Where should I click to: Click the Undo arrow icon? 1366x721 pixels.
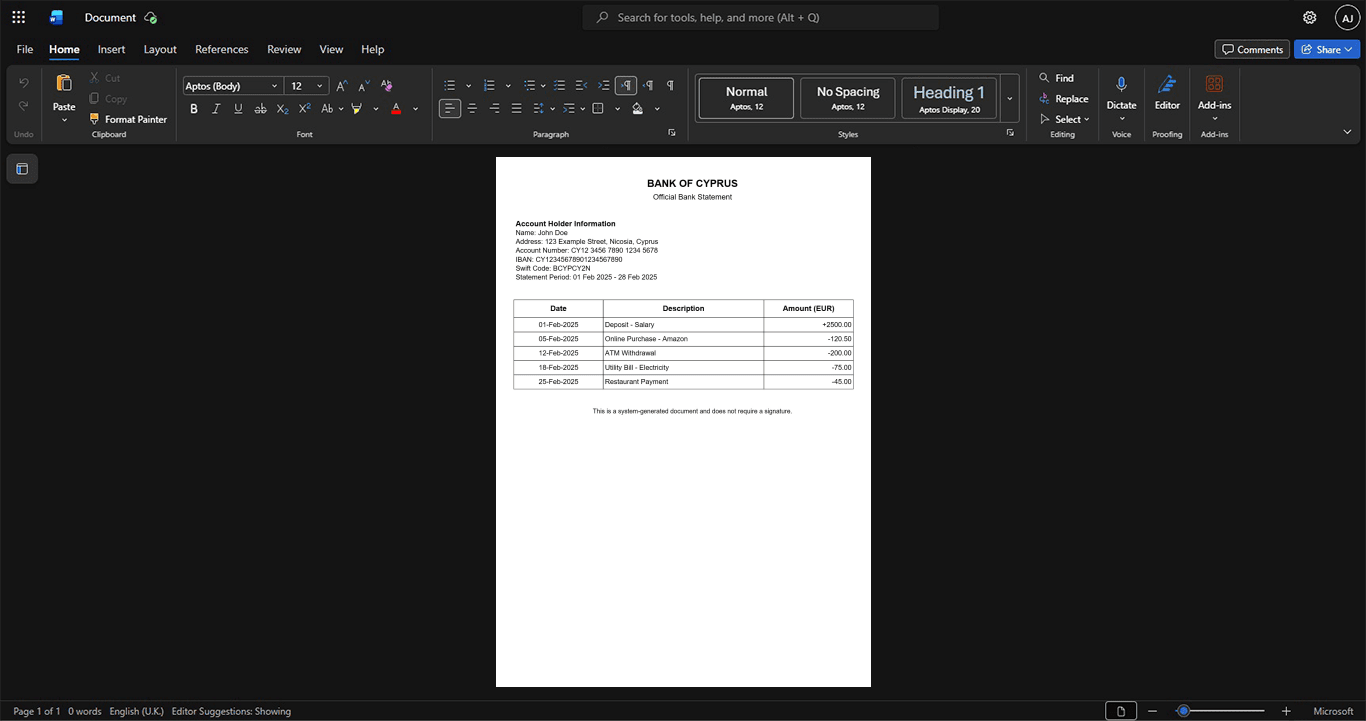coord(24,83)
